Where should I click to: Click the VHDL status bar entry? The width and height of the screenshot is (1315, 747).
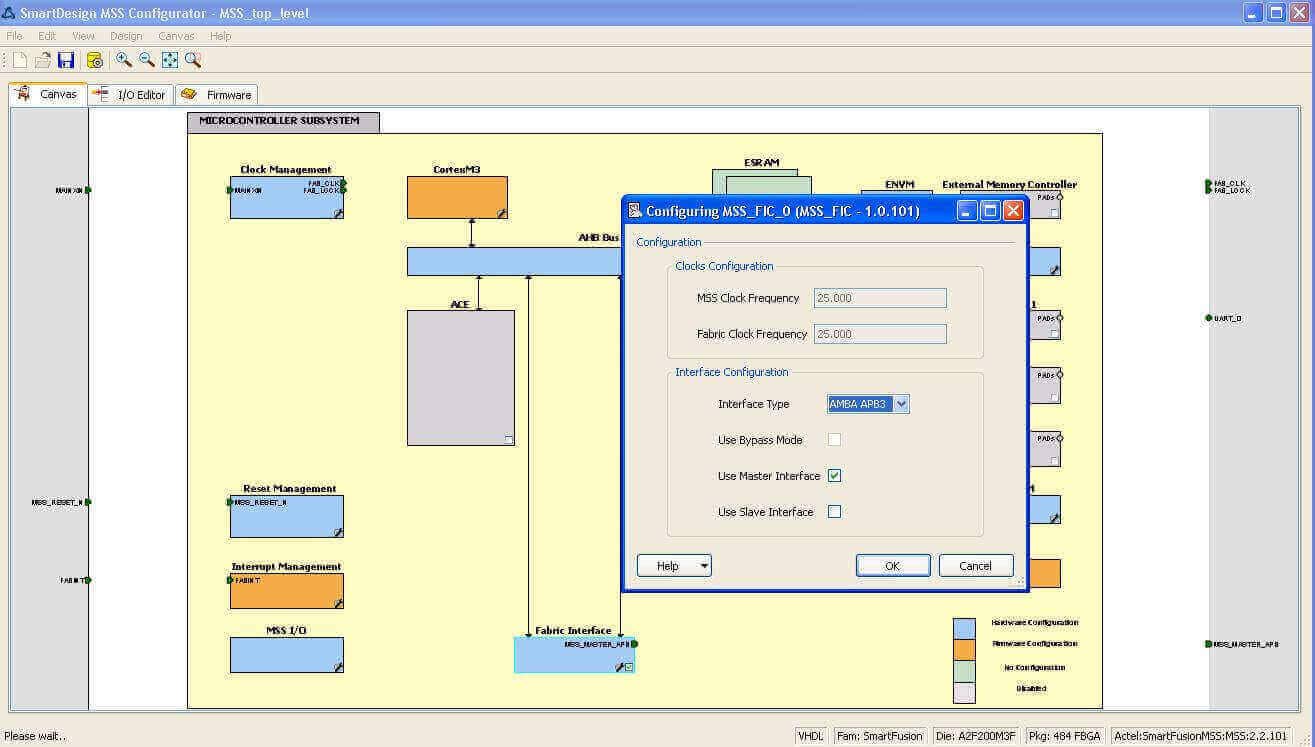tap(810, 736)
